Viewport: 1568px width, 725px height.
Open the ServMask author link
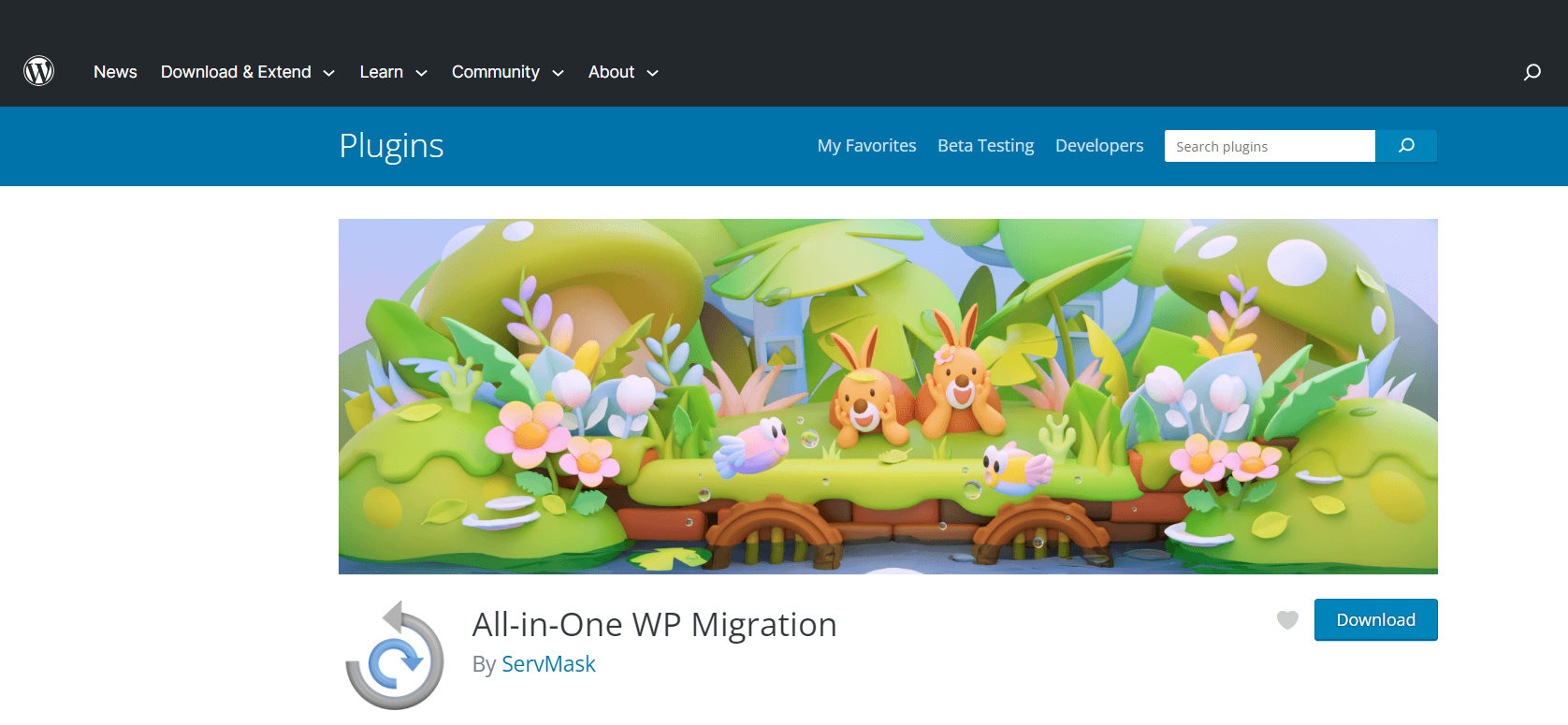click(x=548, y=663)
